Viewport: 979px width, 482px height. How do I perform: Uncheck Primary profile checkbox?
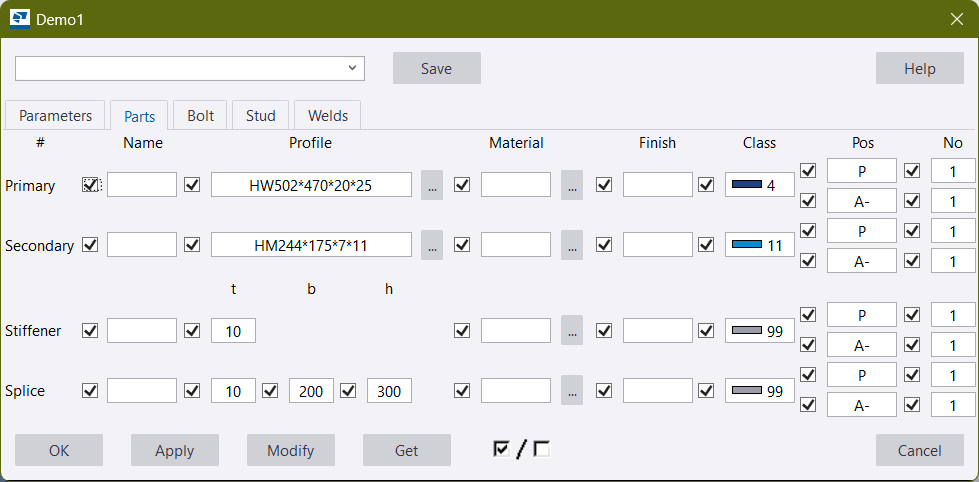(x=192, y=185)
